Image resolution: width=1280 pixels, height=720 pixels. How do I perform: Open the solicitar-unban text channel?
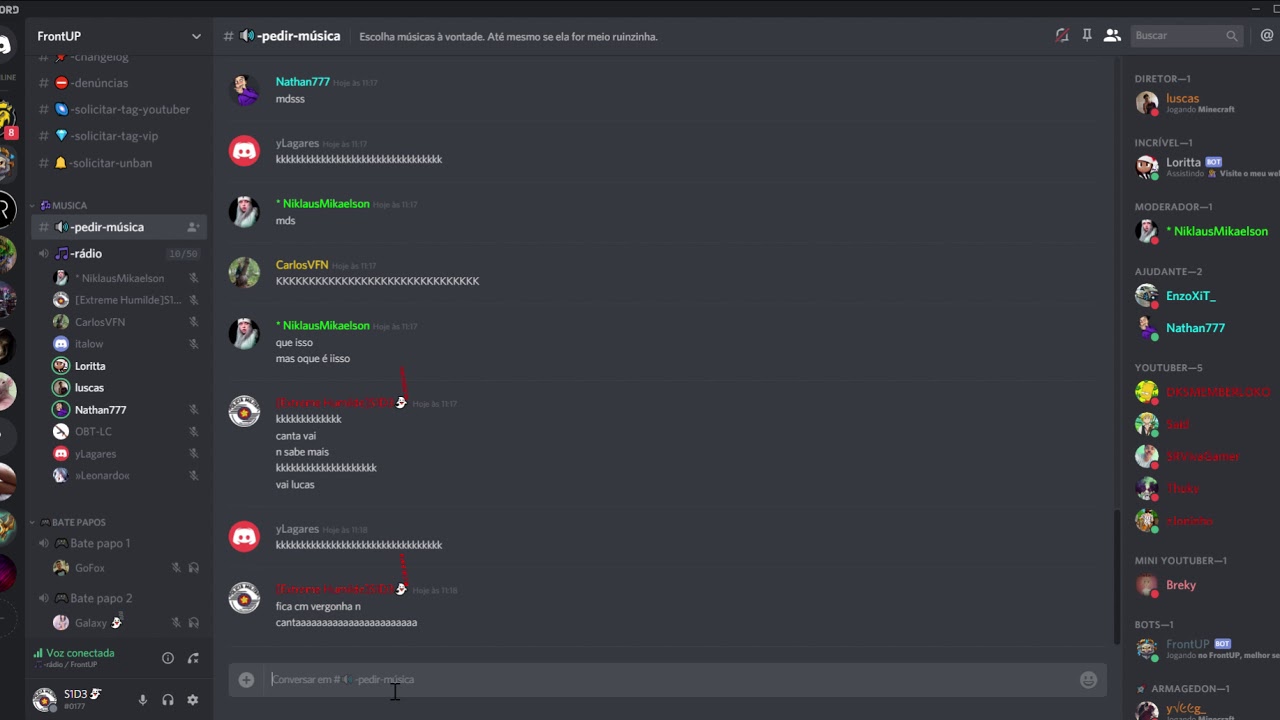[x=111, y=163]
